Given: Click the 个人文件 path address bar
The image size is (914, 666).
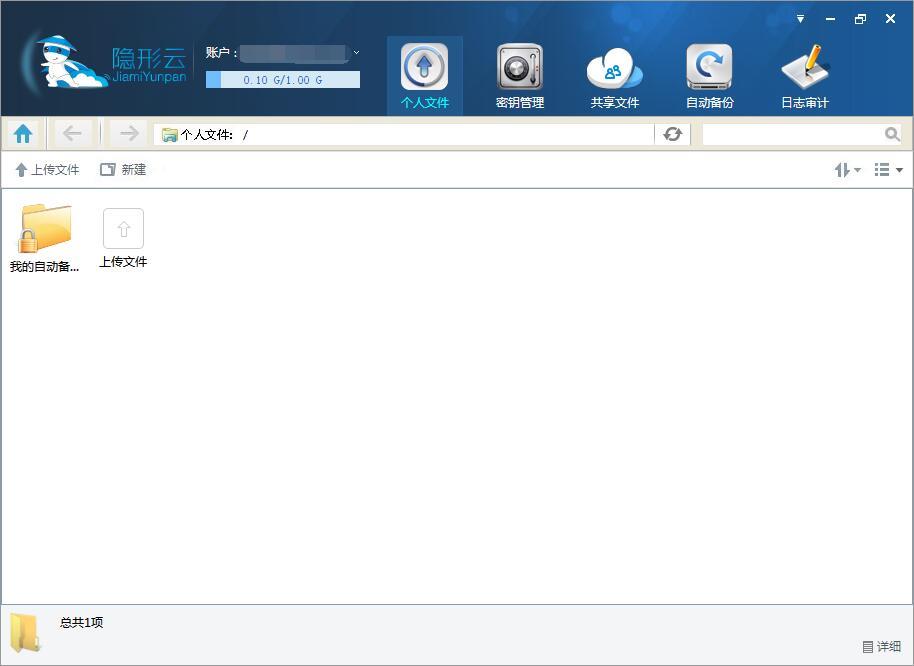Looking at the screenshot, I should click(x=403, y=135).
